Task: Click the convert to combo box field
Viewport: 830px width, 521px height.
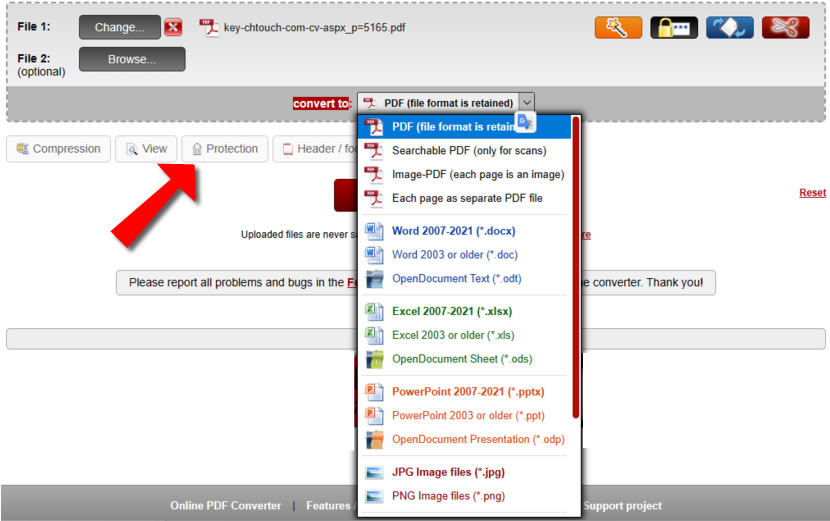Action: [446, 103]
